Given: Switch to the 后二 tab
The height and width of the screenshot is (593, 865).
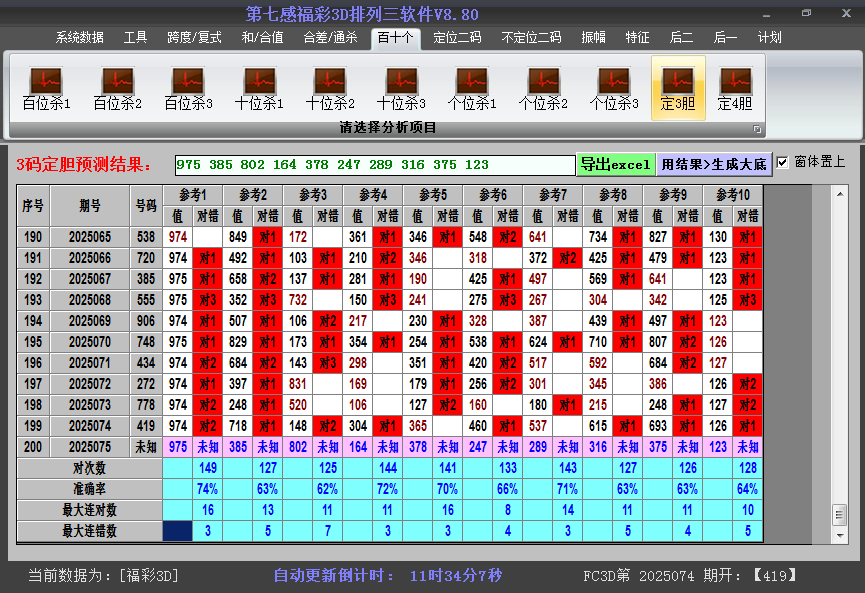Looking at the screenshot, I should click(681, 38).
